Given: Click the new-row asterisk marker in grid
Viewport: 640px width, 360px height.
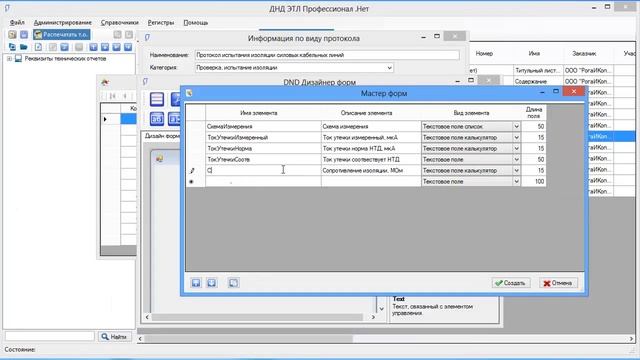Looking at the screenshot, I should click(191, 182).
